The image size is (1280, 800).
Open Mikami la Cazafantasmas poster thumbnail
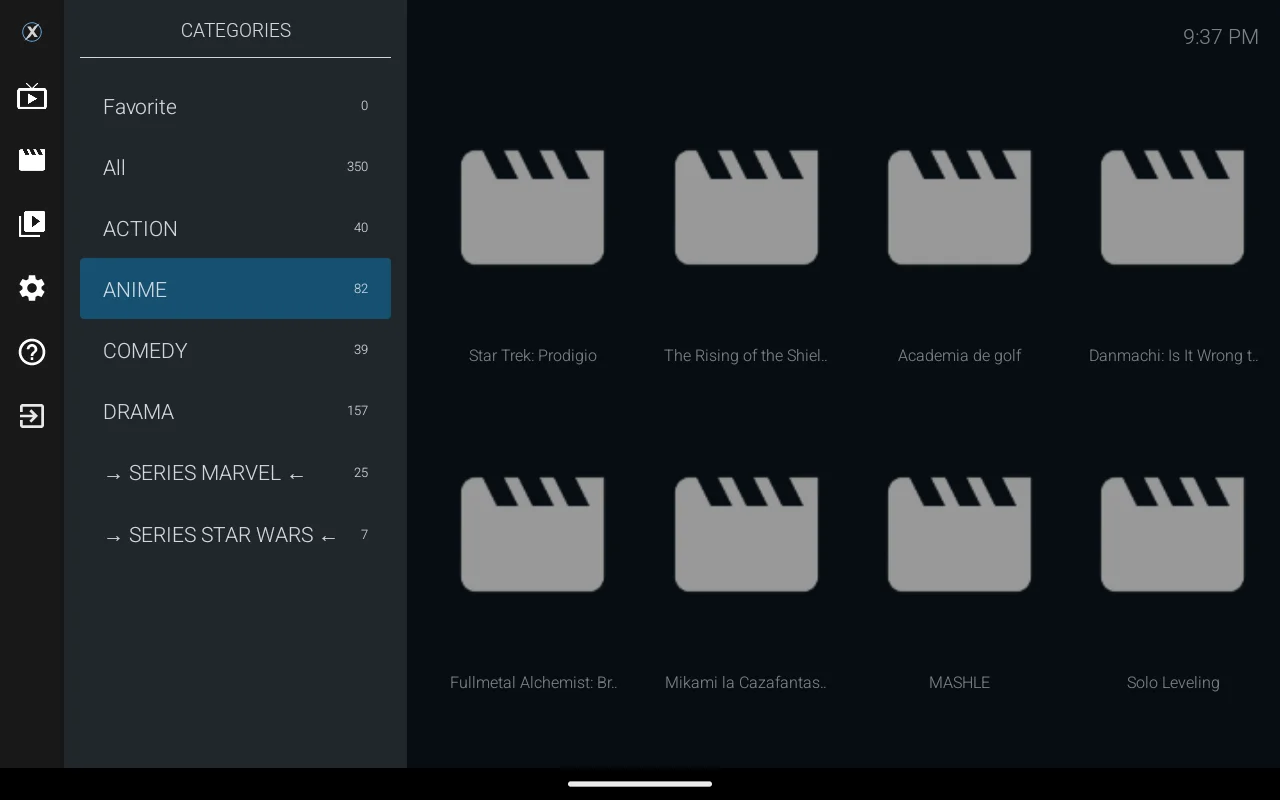(x=746, y=534)
